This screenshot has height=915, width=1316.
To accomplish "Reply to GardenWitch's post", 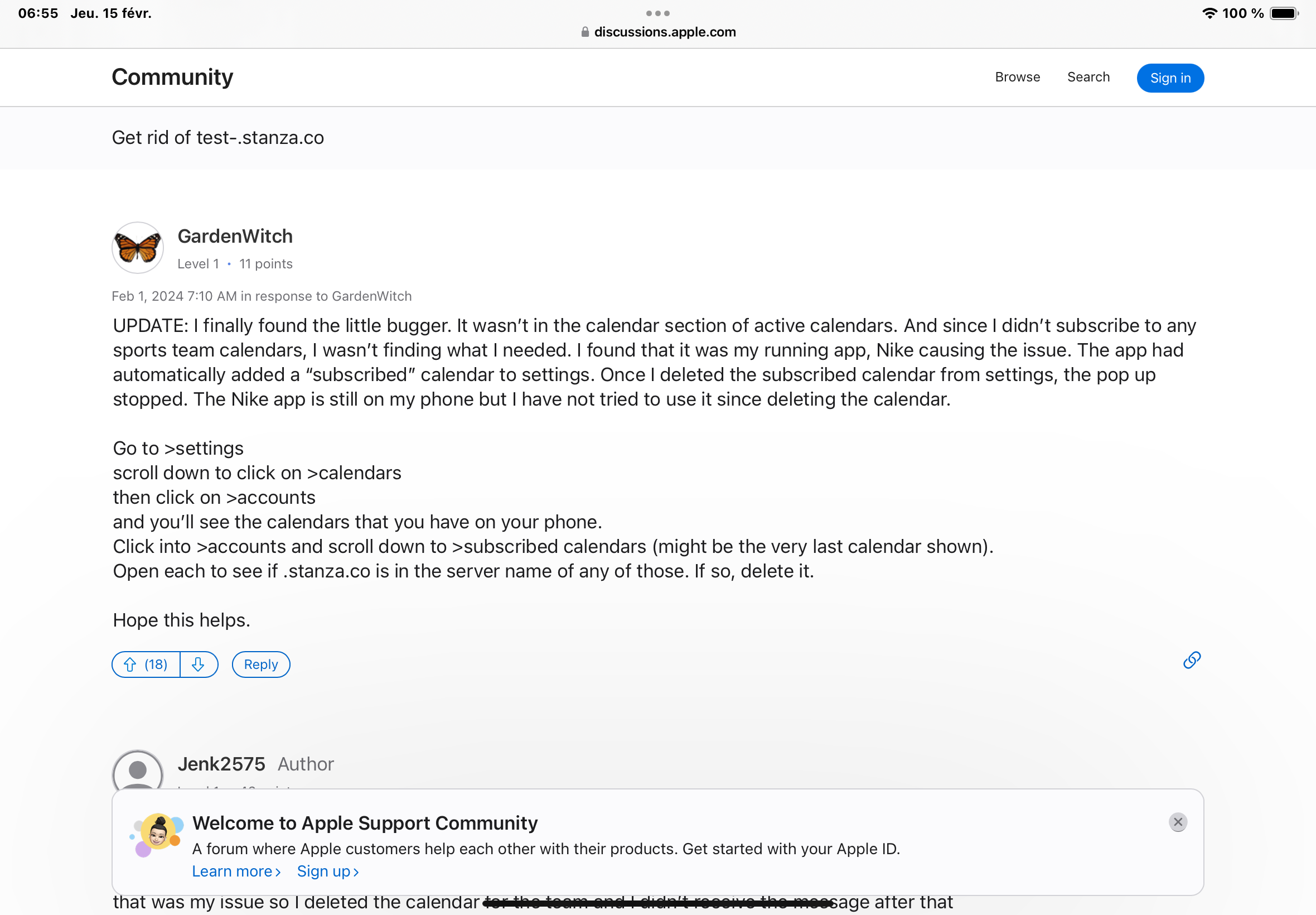I will pos(260,664).
